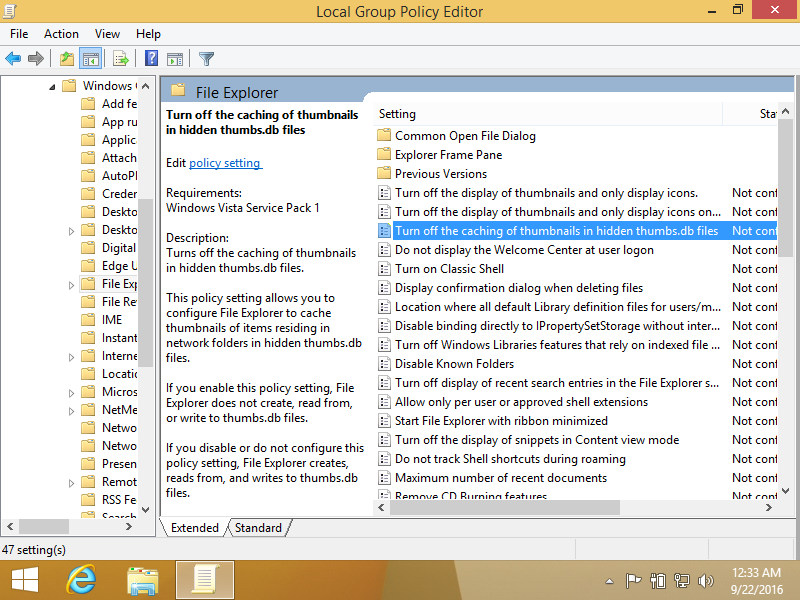Collapse the Windows Components tree node

click(x=52, y=87)
